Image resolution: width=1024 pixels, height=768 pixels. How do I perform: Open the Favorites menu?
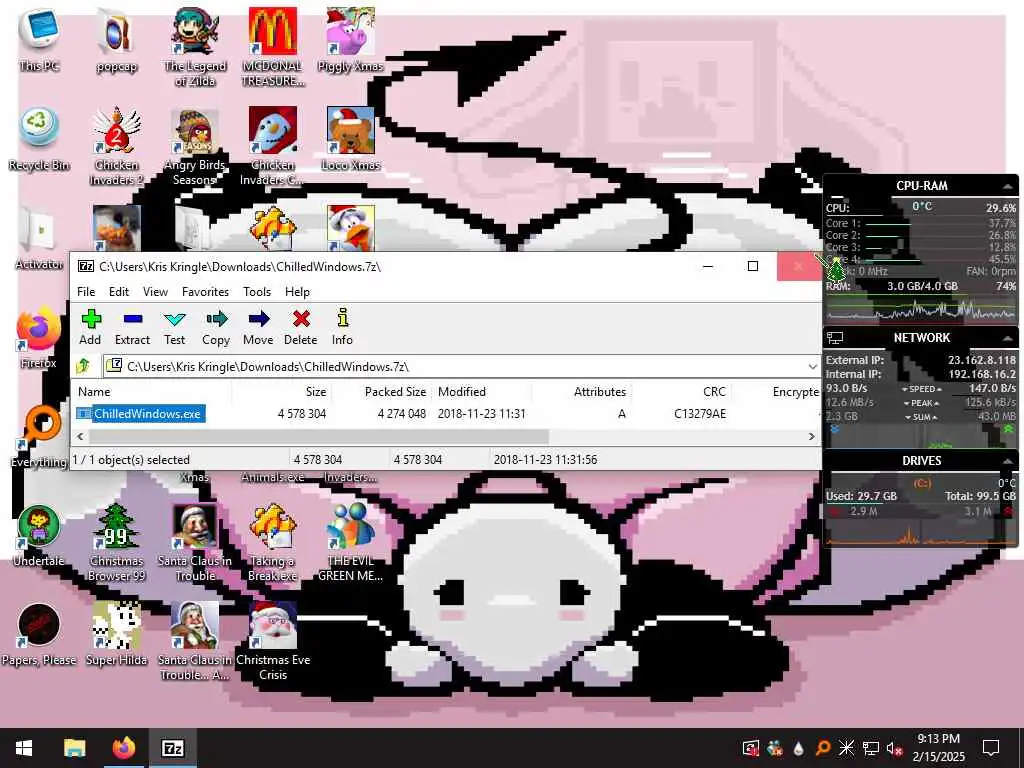(205, 292)
